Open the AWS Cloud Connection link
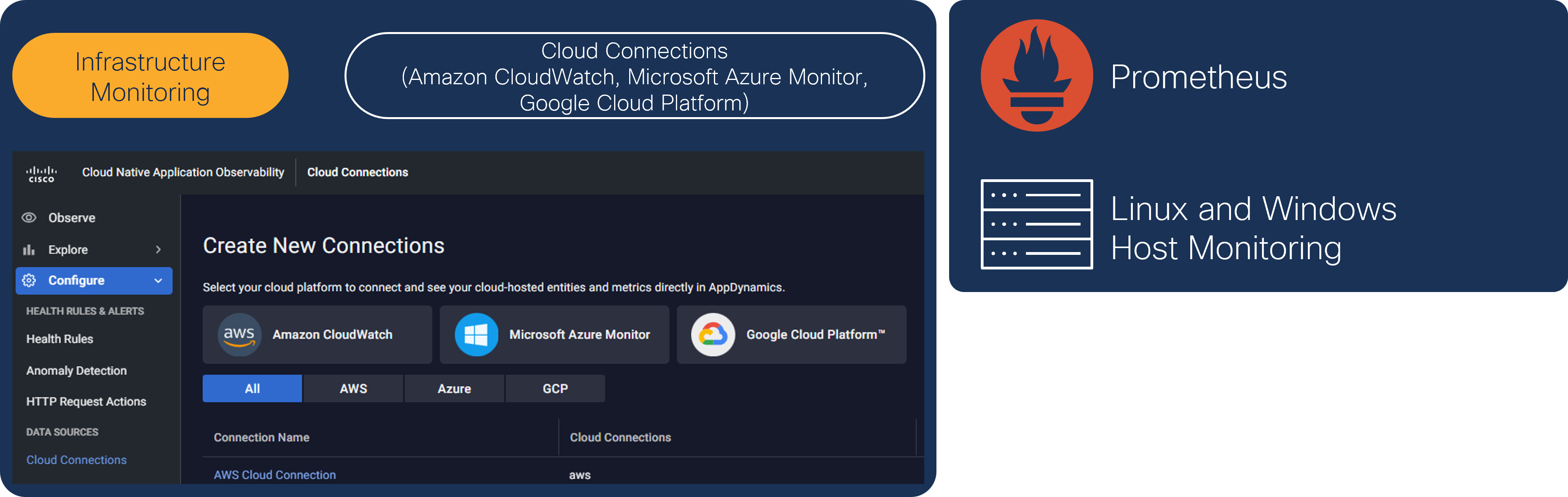Screen dimensions: 1568x497 click(274, 474)
